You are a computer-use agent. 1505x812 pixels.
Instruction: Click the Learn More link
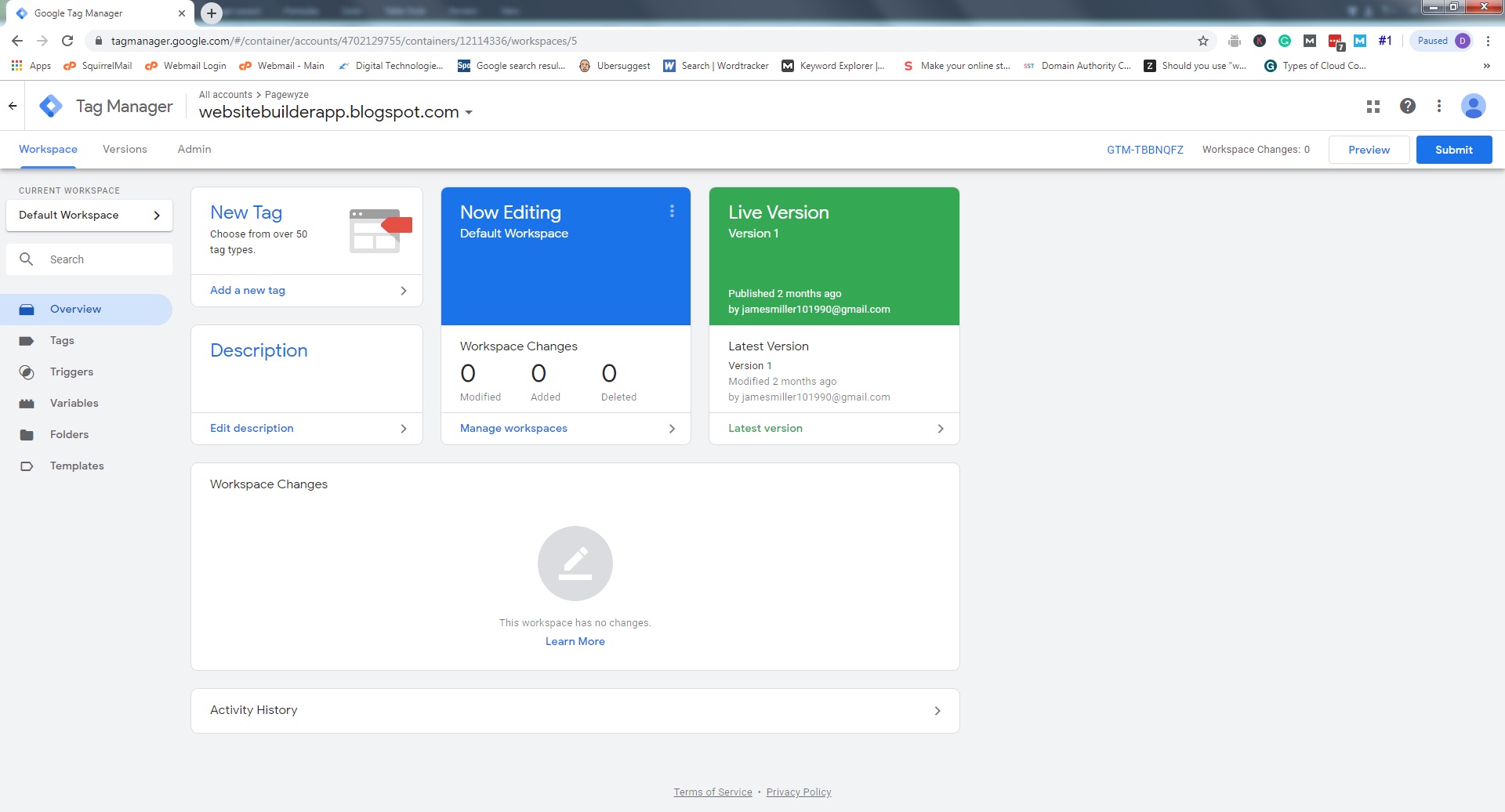tap(575, 642)
